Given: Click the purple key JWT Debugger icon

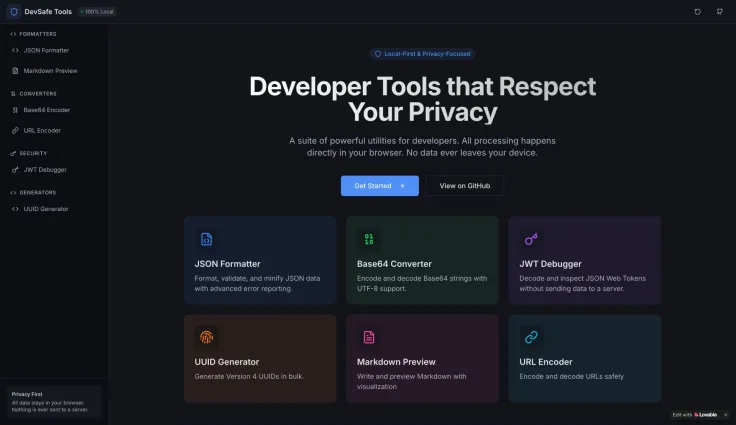Looking at the screenshot, I should 531,239.
